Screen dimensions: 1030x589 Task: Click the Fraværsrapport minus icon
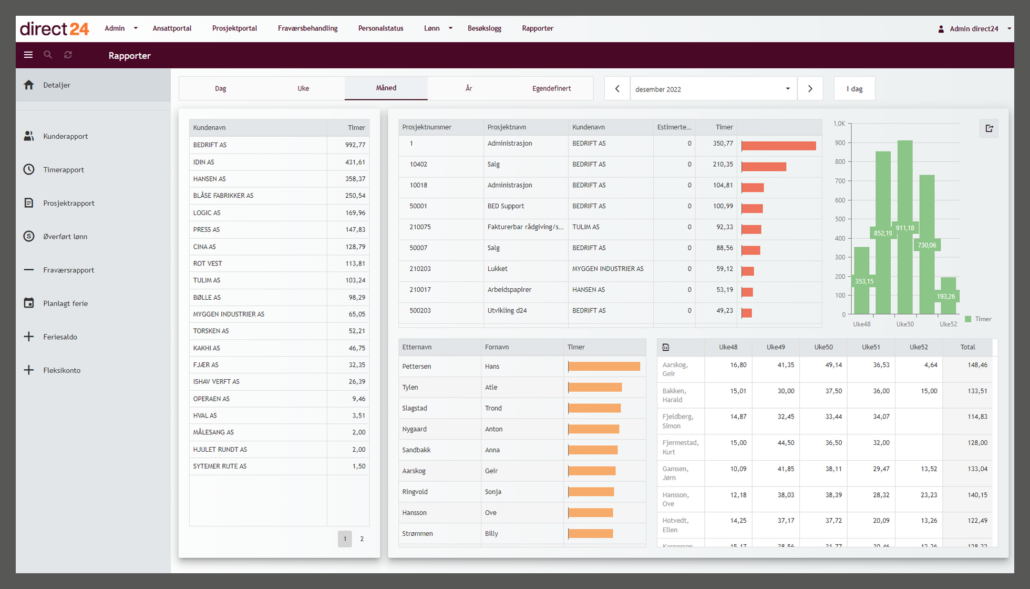[29, 270]
